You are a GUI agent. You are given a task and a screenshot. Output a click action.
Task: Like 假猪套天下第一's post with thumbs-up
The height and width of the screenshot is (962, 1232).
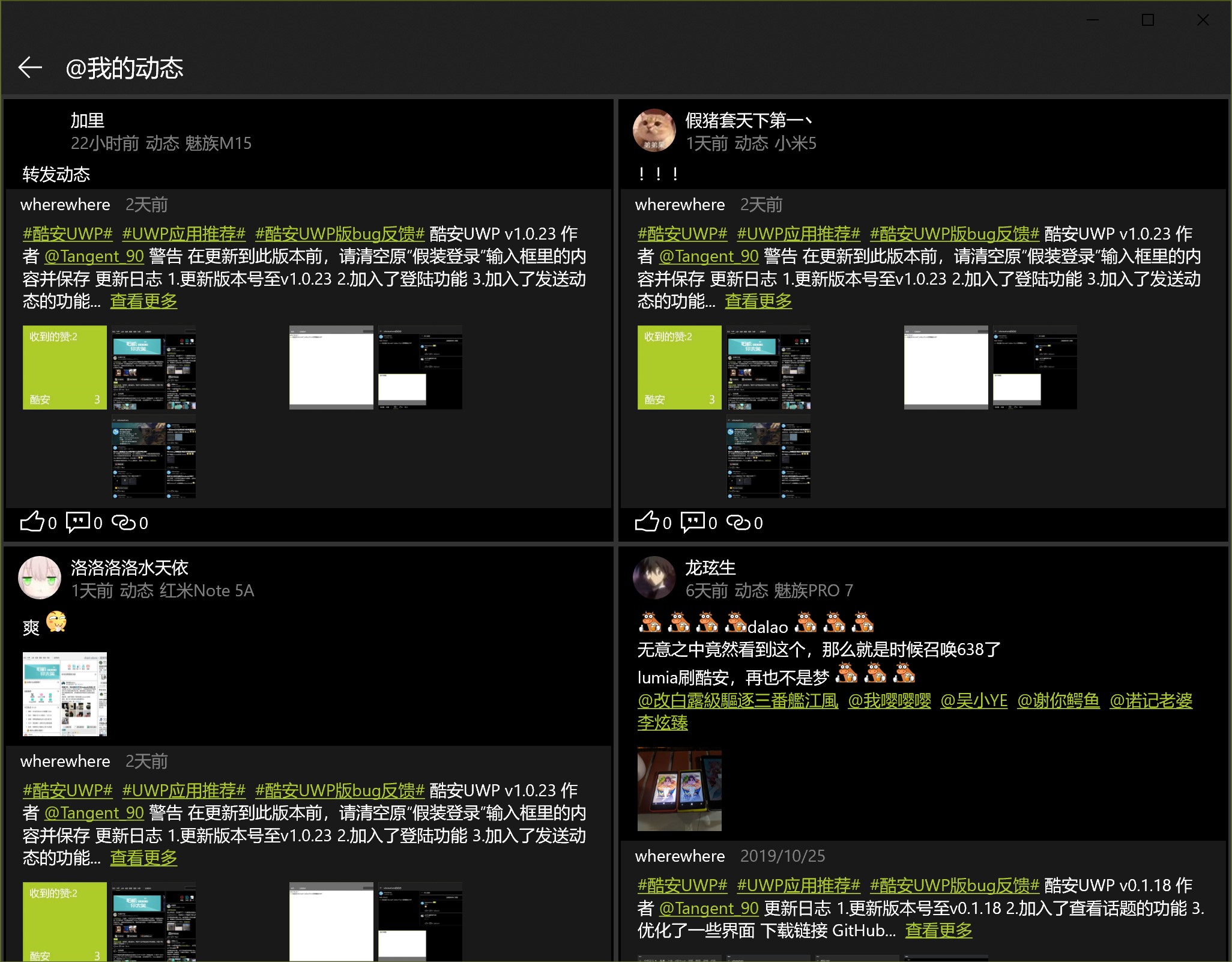pos(647,522)
